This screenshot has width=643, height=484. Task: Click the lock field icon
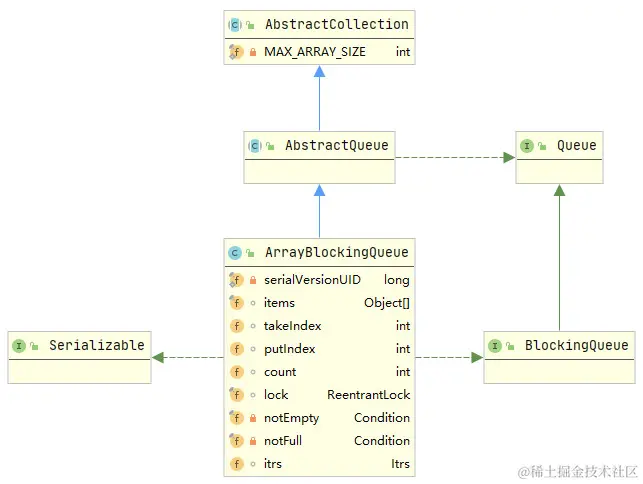coord(236,395)
